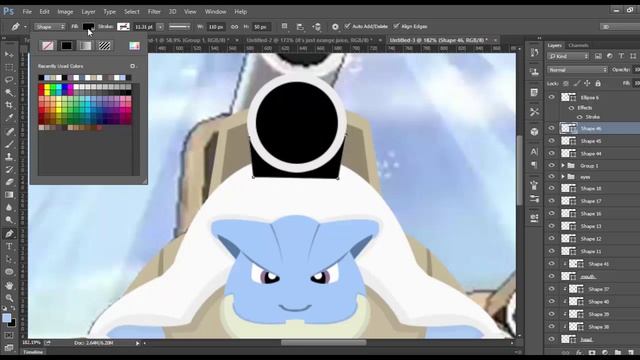The width and height of the screenshot is (640, 360).
Task: Set fill type to Gradient
Action: click(x=85, y=45)
